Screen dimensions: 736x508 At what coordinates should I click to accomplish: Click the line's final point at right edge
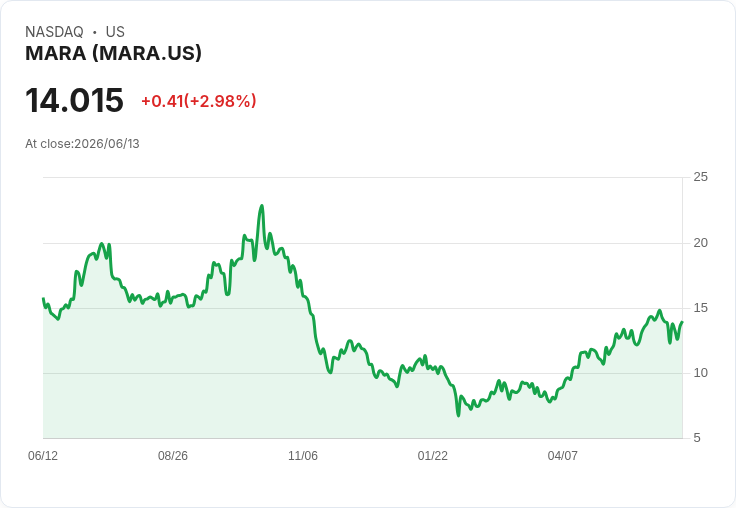[682, 322]
